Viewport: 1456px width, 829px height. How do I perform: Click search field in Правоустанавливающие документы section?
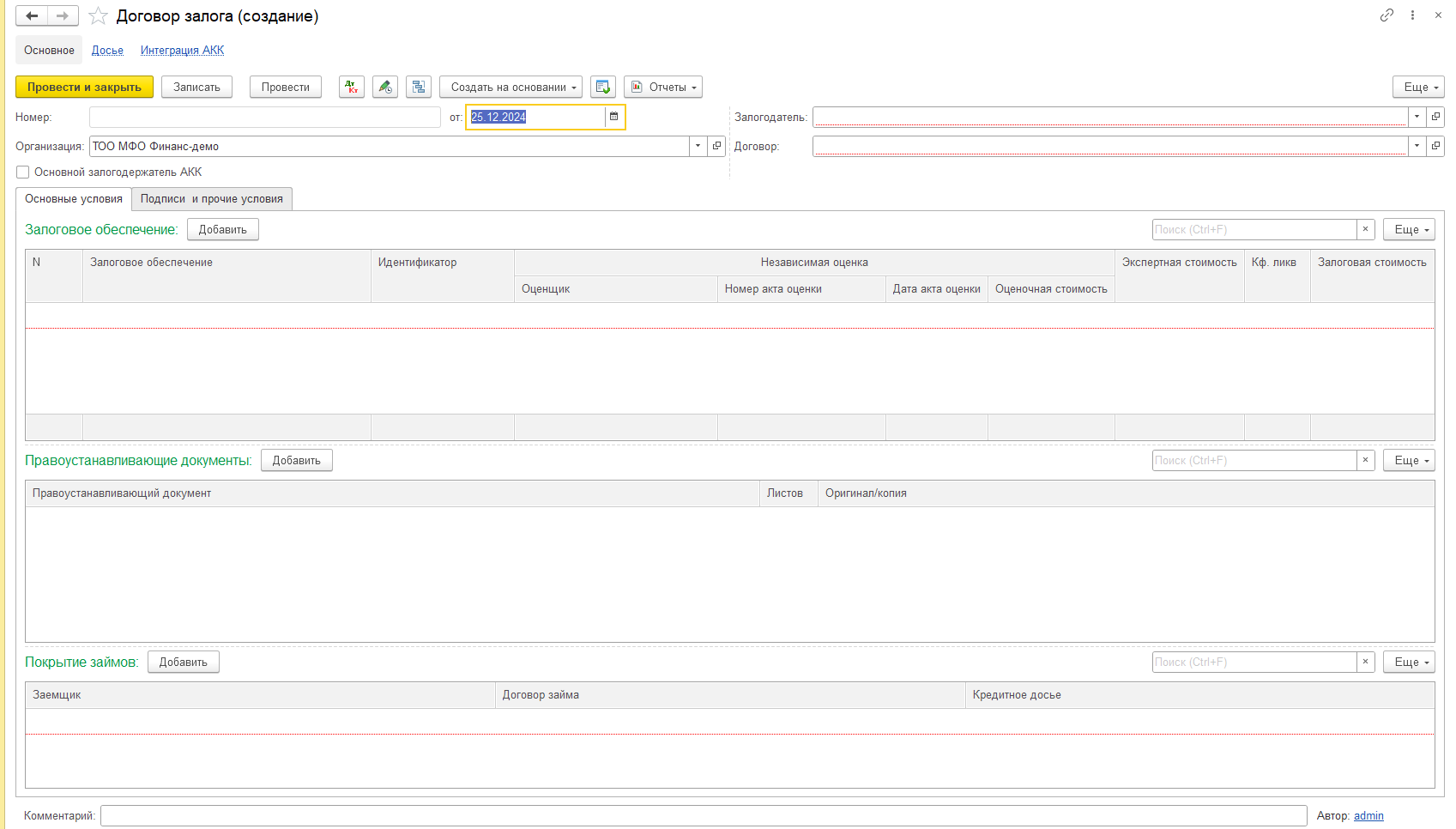(1254, 460)
